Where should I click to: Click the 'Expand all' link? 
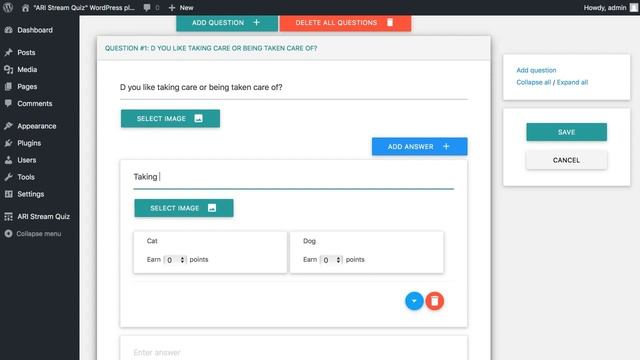[572, 82]
